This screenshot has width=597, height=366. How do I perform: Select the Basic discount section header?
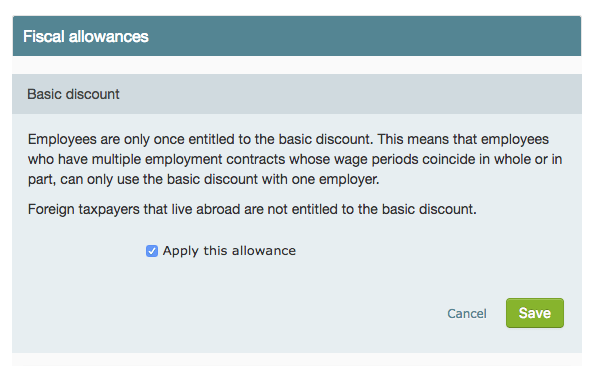pos(73,94)
